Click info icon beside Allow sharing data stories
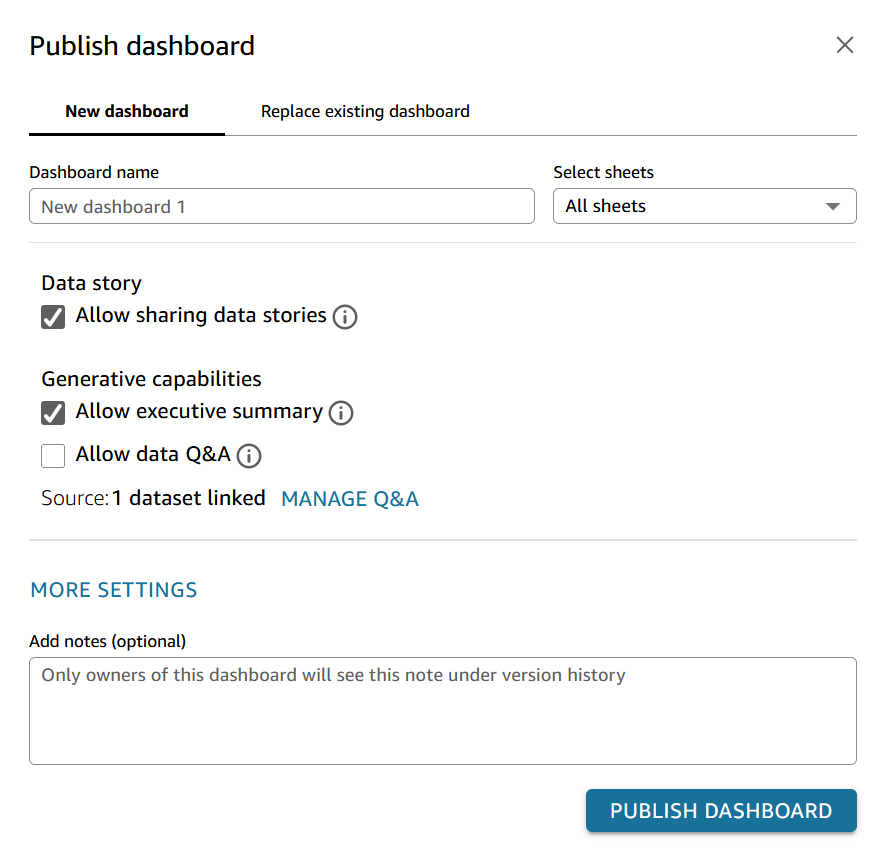This screenshot has width=885, height=852. [345, 317]
